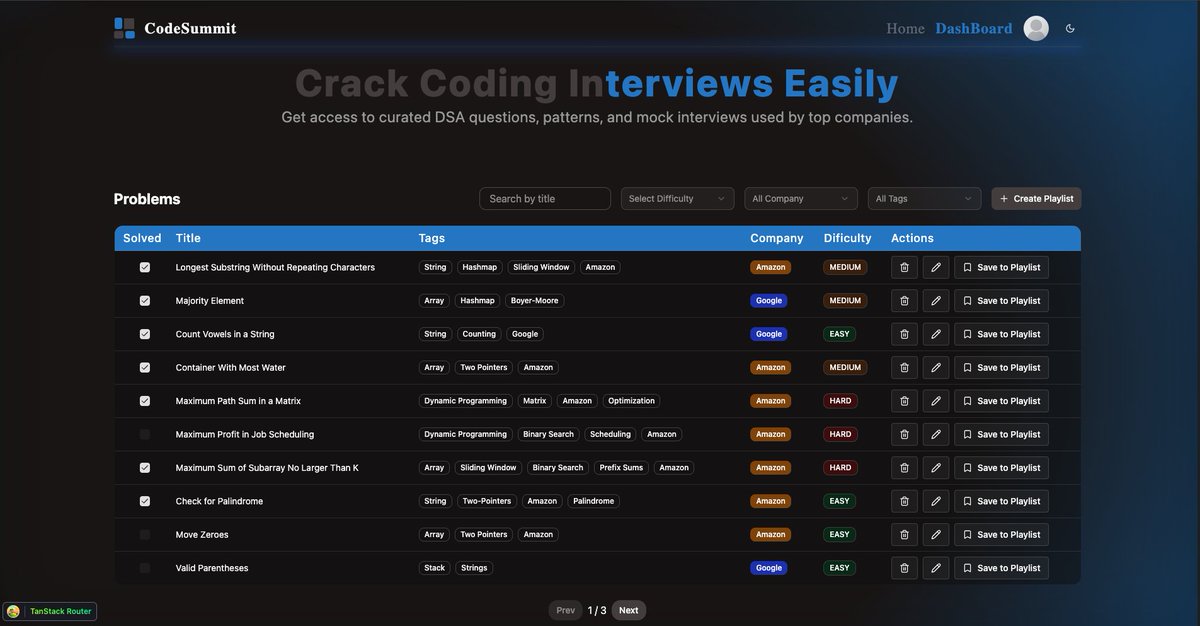Click the 'Count Vowels in a String' title
This screenshot has width=1200, height=626.
(225, 334)
